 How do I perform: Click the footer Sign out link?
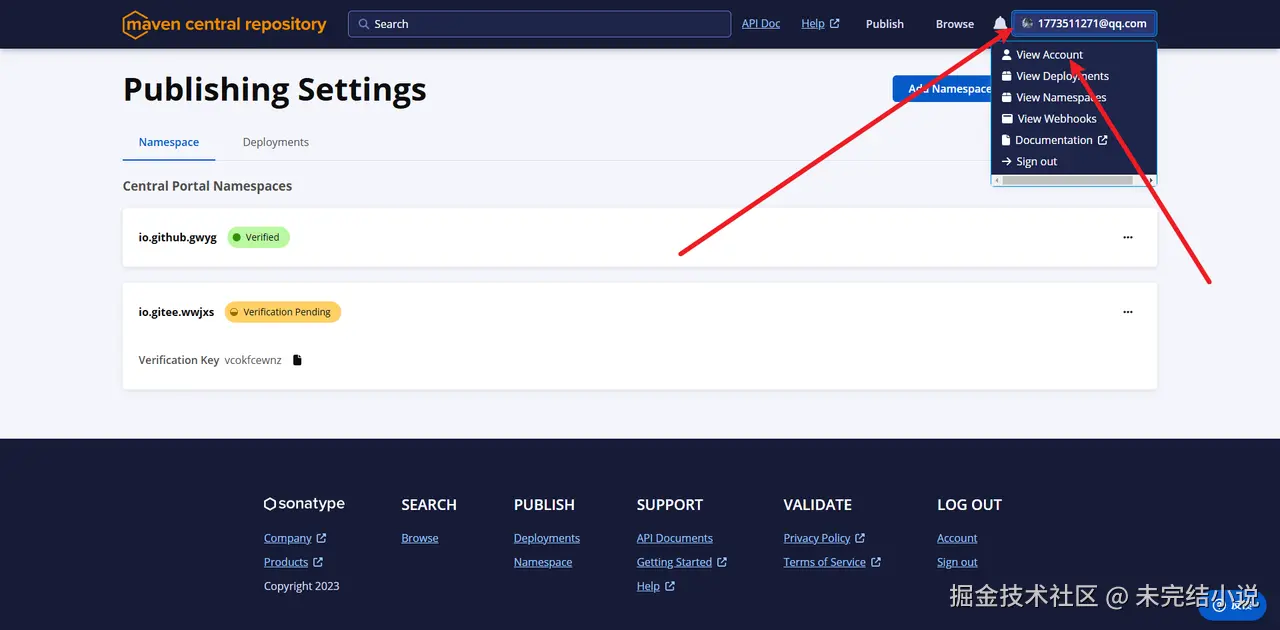[x=957, y=562]
